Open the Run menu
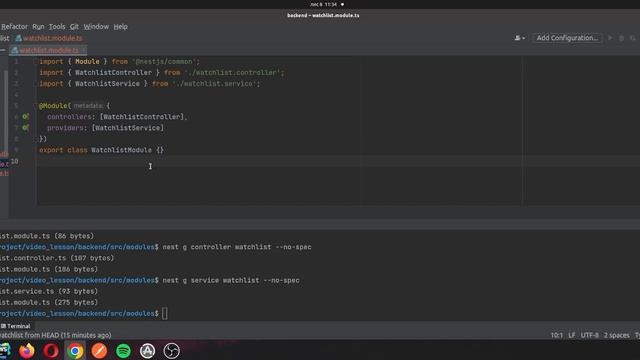This screenshot has width=640, height=360. click(x=38, y=27)
